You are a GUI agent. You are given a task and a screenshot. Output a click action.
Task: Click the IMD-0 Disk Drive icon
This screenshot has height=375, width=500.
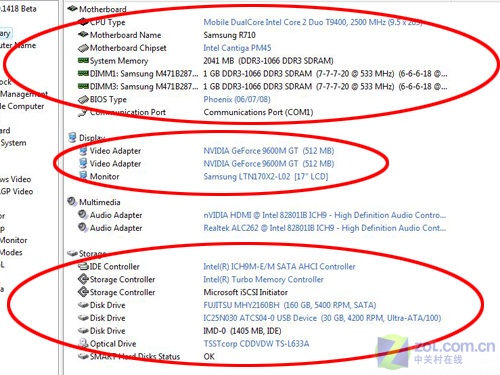[x=83, y=331]
